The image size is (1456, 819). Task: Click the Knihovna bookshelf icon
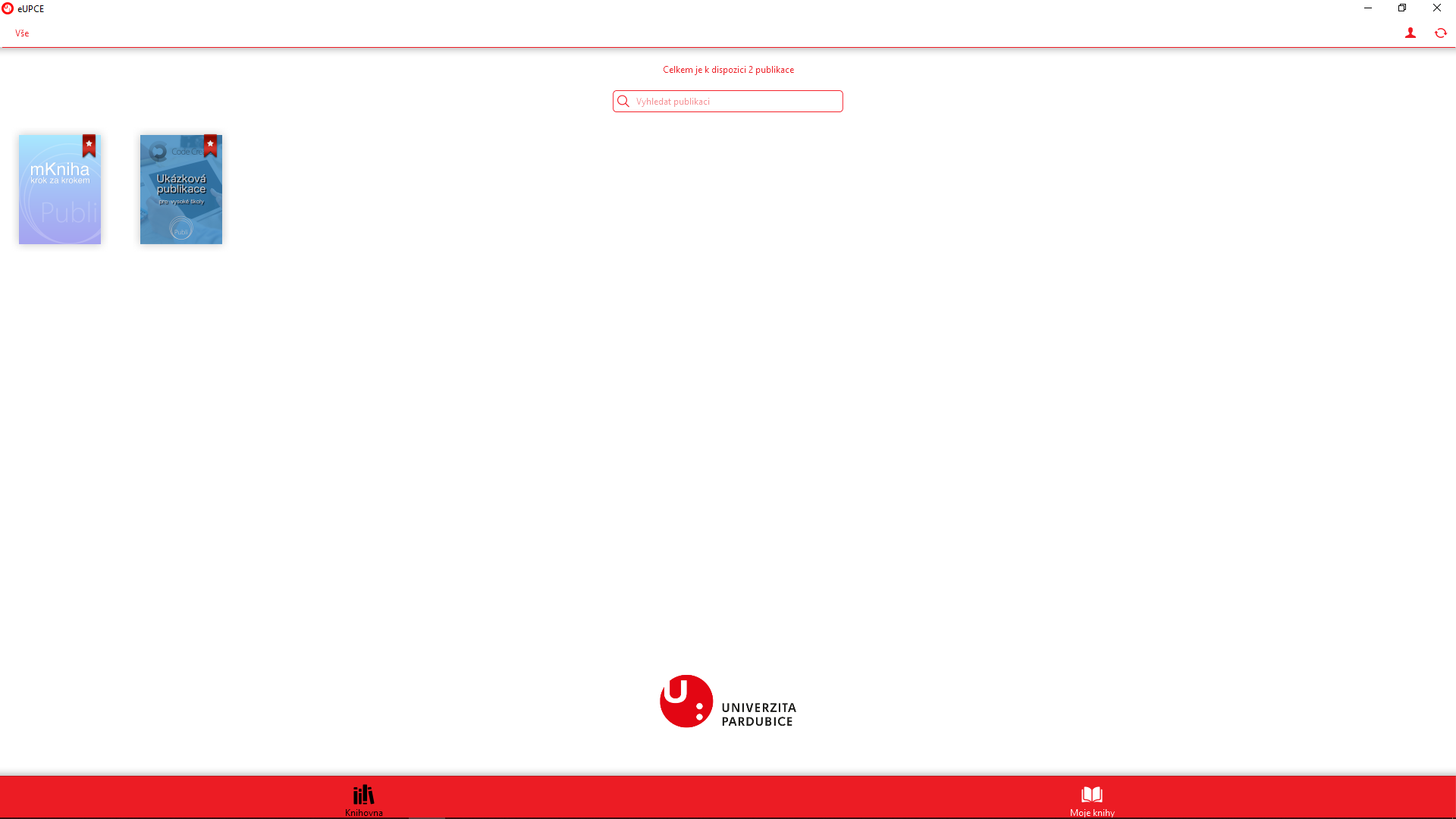click(x=363, y=794)
